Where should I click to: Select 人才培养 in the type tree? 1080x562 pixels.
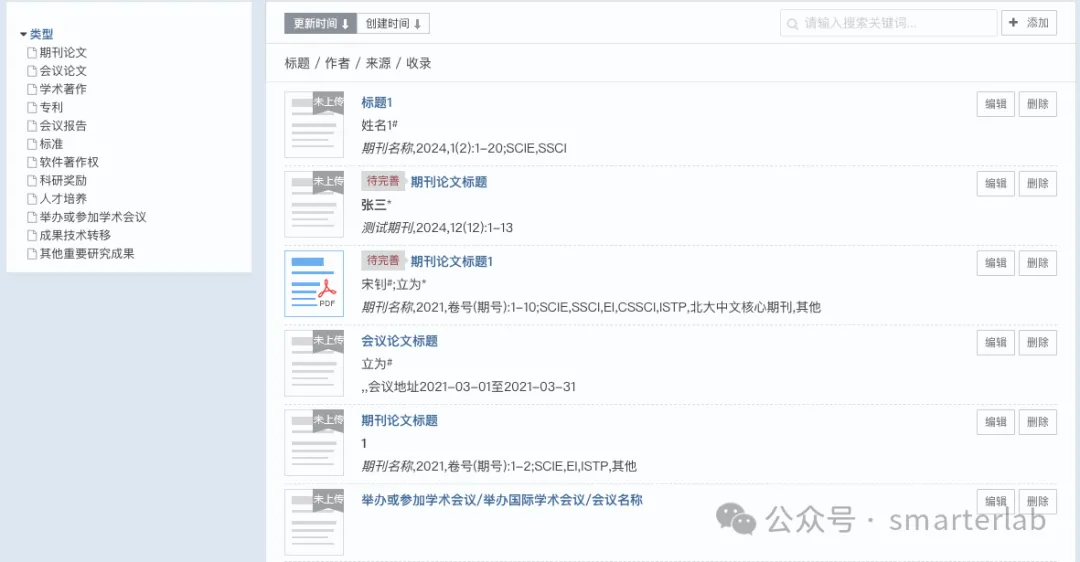(63, 198)
